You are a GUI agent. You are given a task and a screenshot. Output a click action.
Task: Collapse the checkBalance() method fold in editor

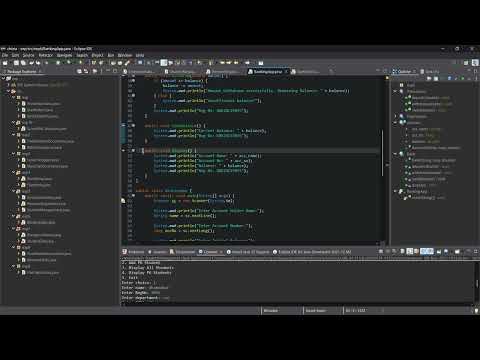click(133, 126)
